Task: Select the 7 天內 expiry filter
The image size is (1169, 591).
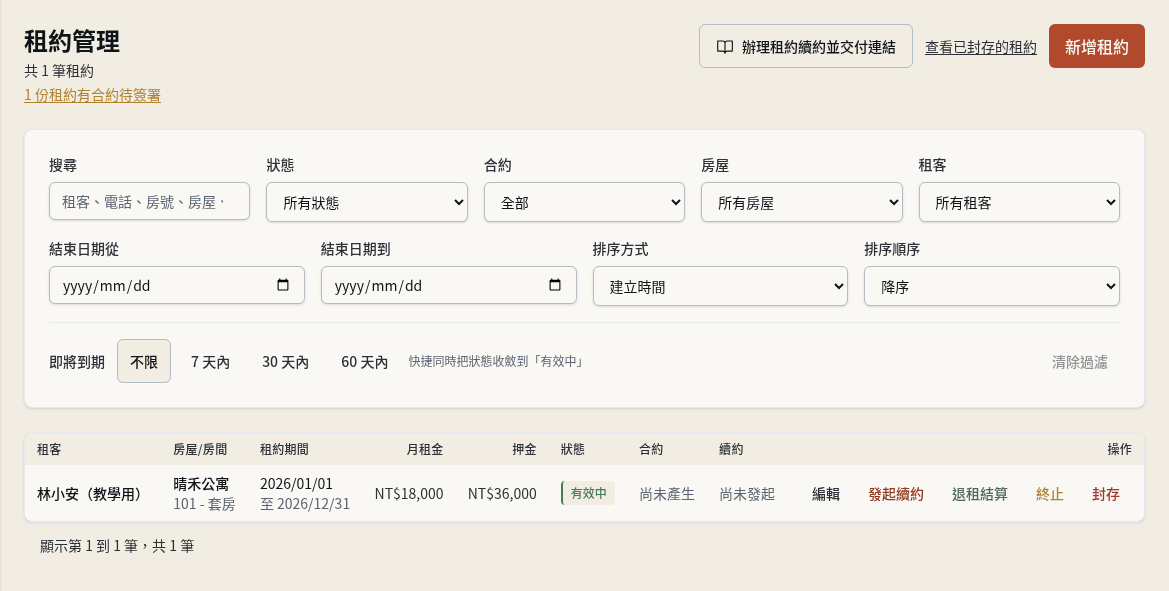Action: click(x=210, y=361)
